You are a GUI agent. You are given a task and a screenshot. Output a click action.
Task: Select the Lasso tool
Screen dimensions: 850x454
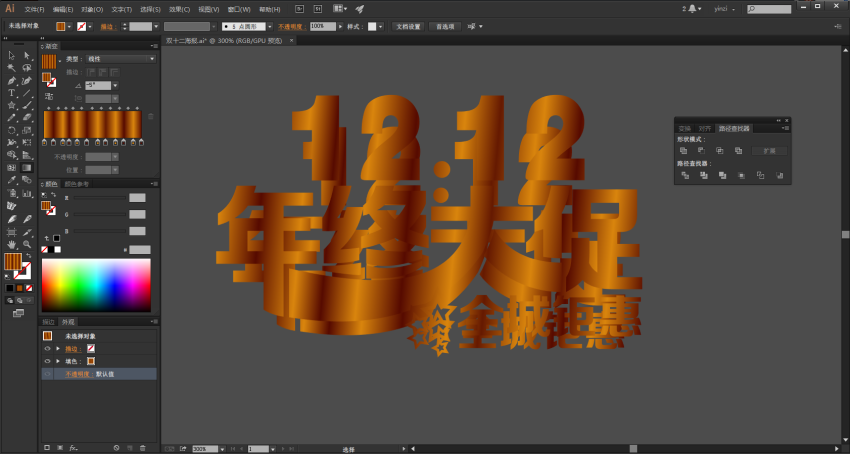click(x=27, y=68)
